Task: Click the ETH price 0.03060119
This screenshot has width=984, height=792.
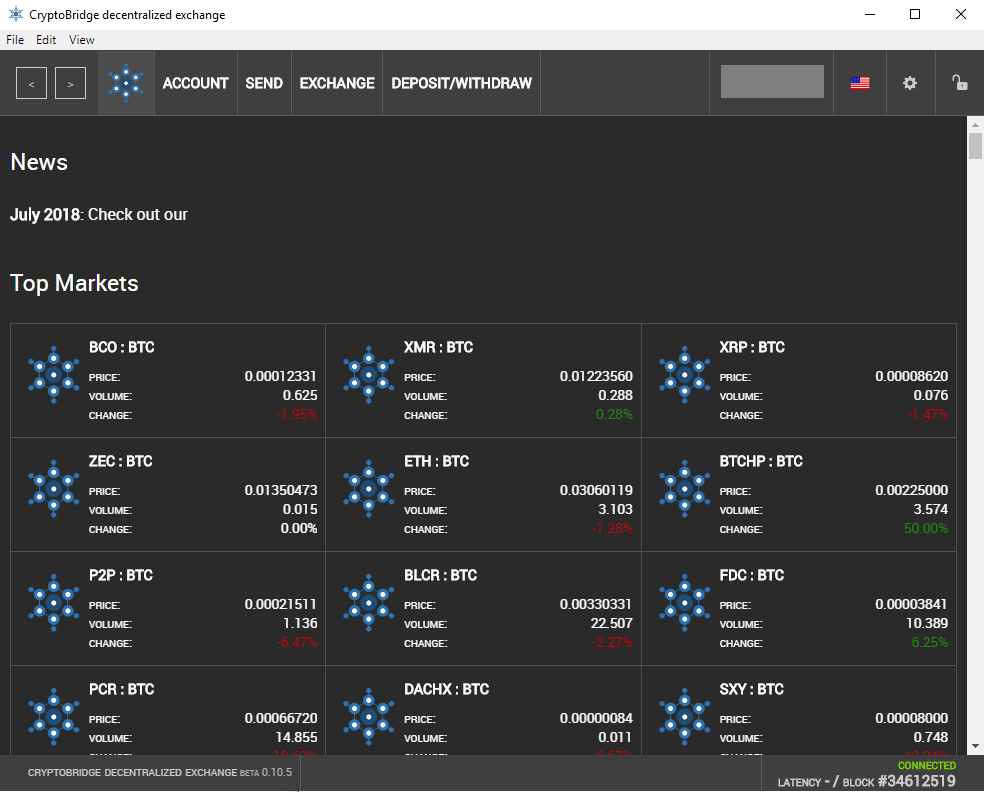Action: click(x=596, y=490)
